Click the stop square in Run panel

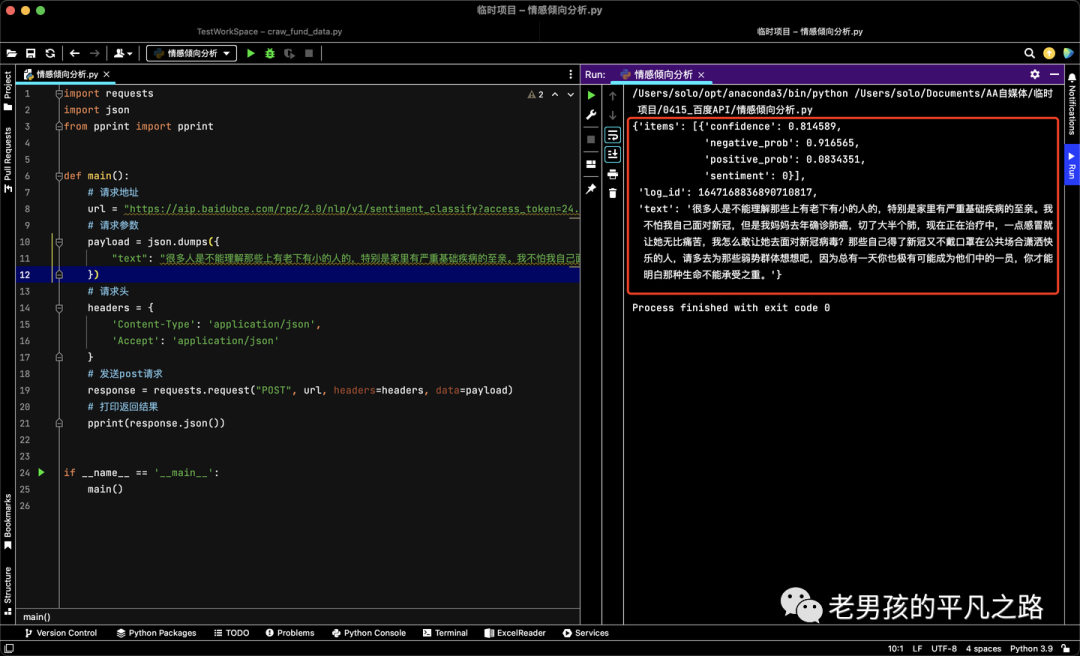click(x=591, y=139)
